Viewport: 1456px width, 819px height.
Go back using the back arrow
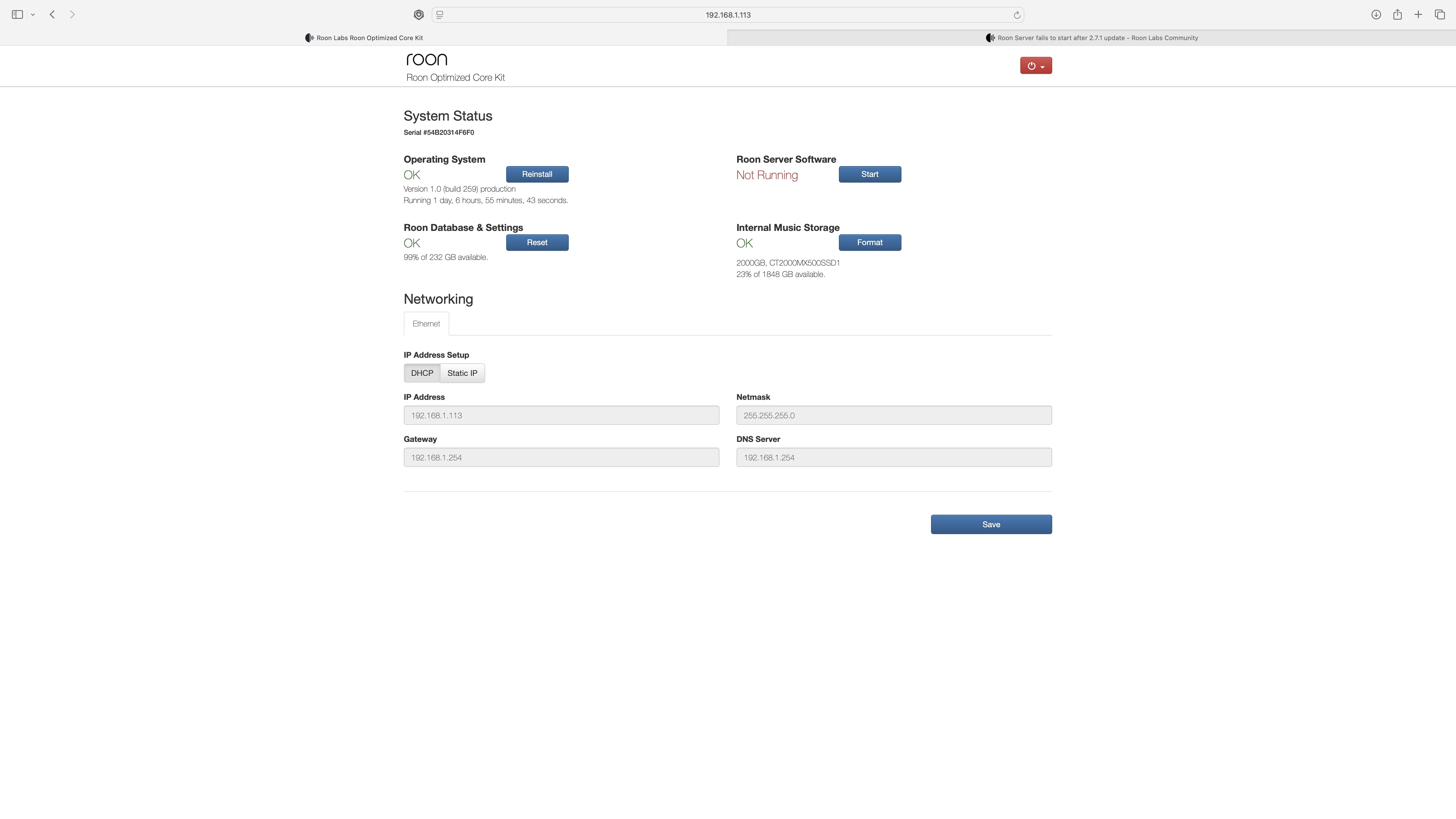pyautogui.click(x=52, y=15)
